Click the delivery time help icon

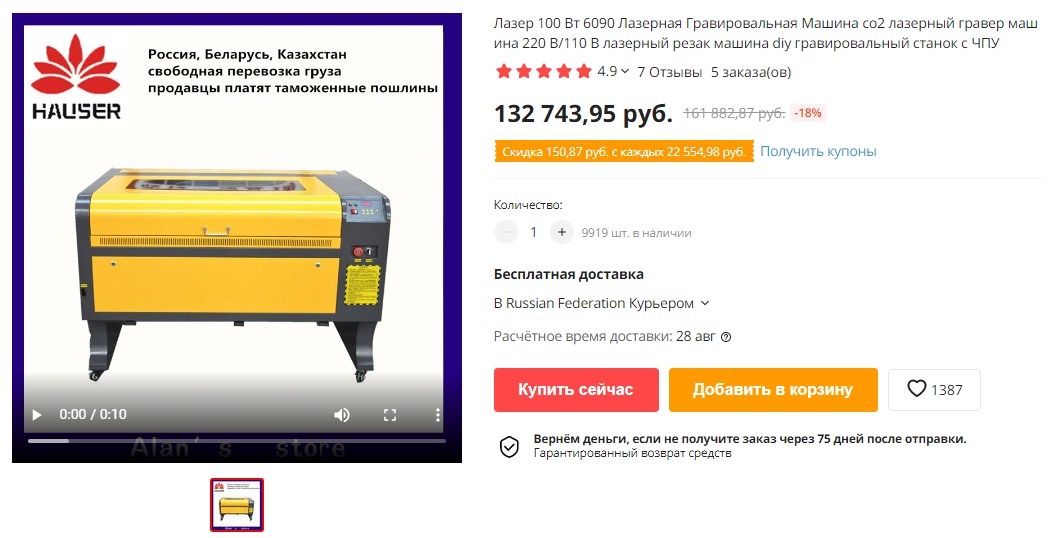pyautogui.click(x=726, y=337)
